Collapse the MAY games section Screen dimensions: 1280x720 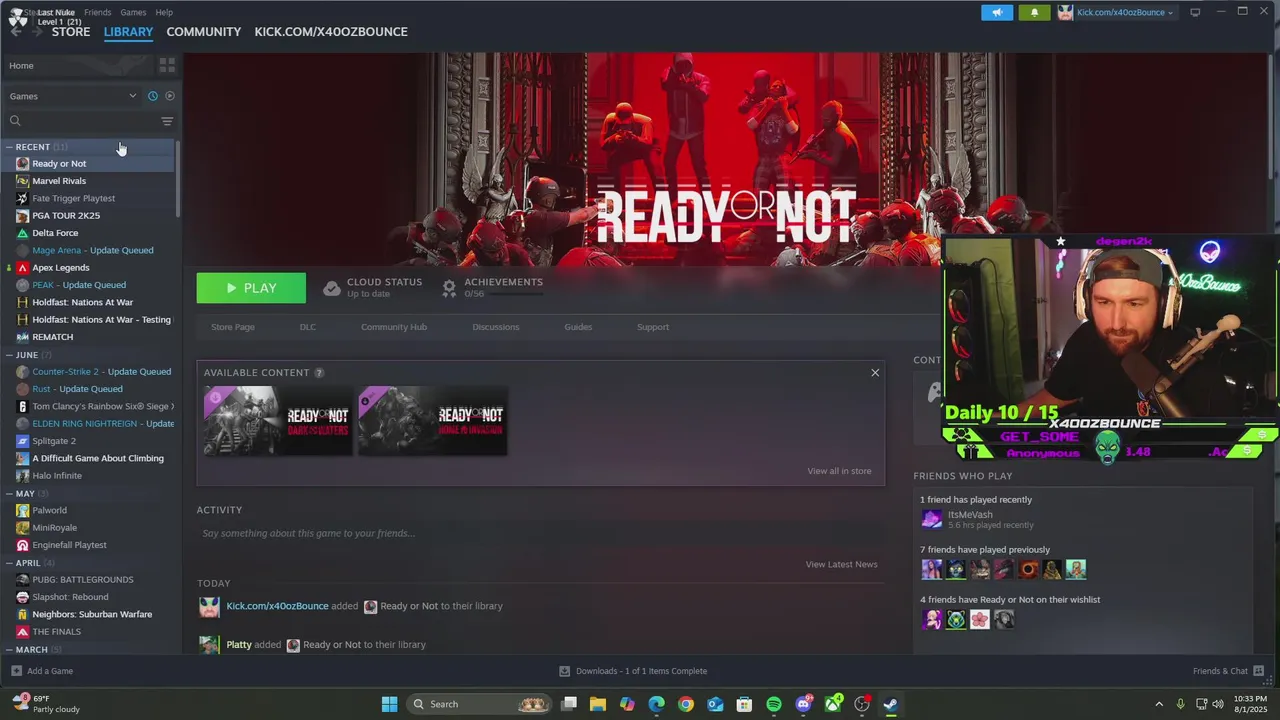(9, 494)
